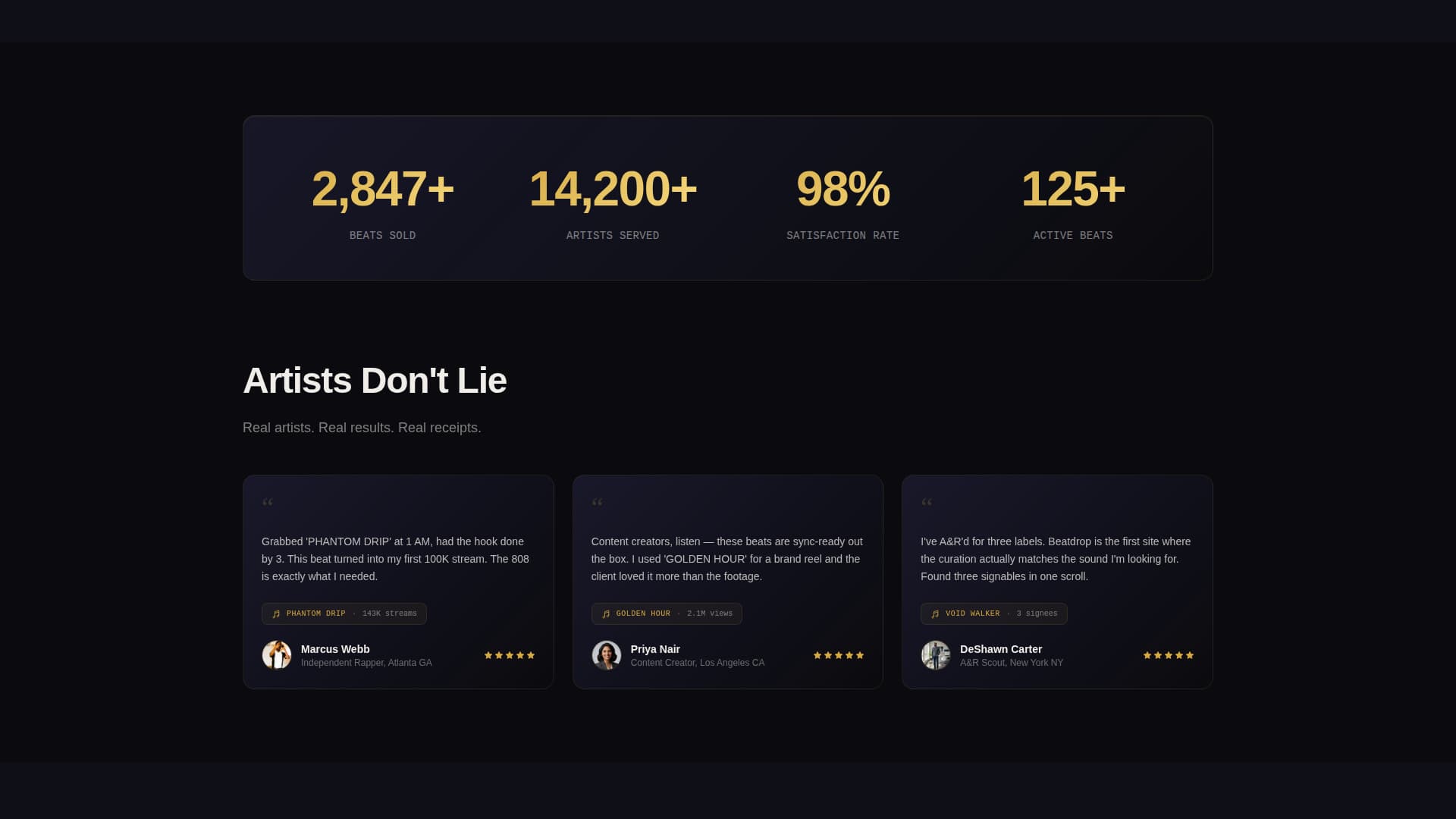Image resolution: width=1456 pixels, height=819 pixels.
Task: Click Marcus Webb's five-star rating
Action: 510,655
